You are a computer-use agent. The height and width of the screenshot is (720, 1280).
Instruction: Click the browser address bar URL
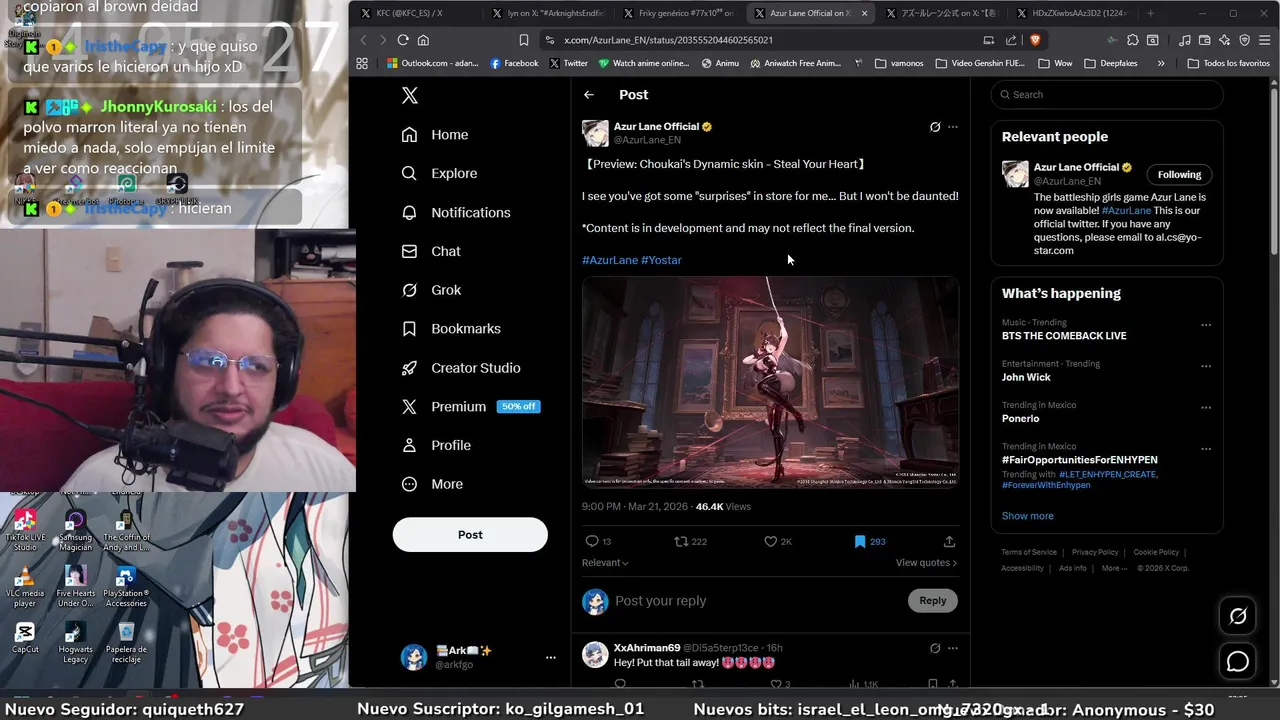[x=760, y=40]
